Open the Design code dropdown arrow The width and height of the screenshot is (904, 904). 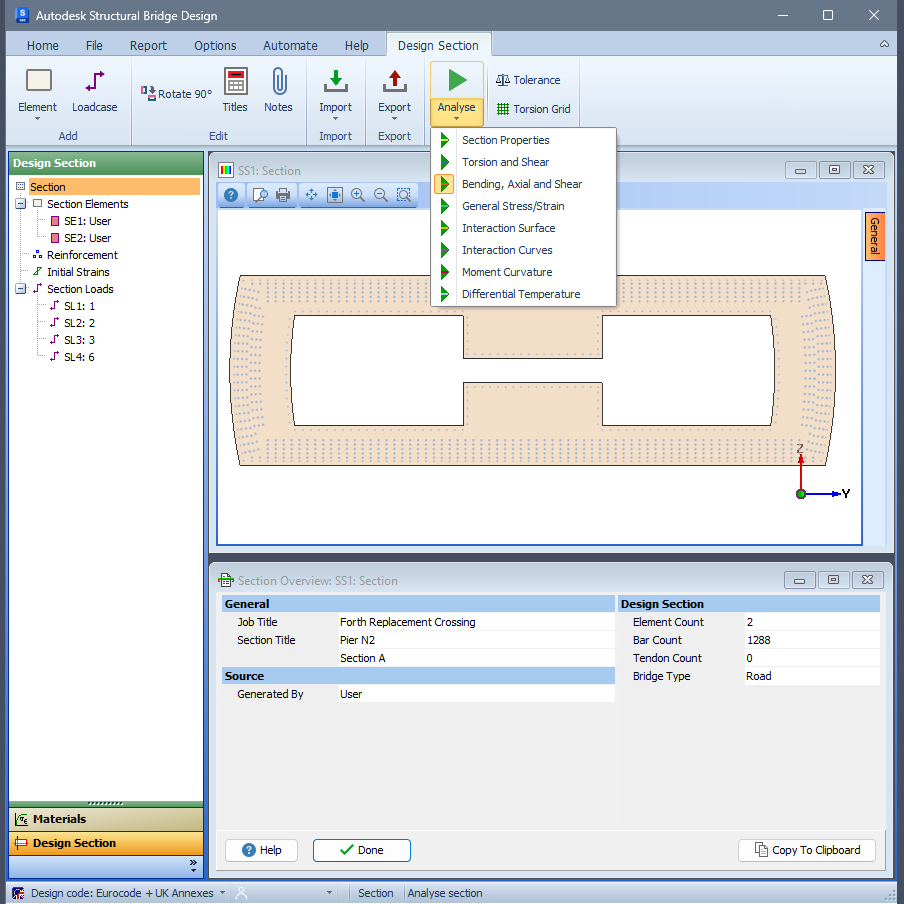223,892
